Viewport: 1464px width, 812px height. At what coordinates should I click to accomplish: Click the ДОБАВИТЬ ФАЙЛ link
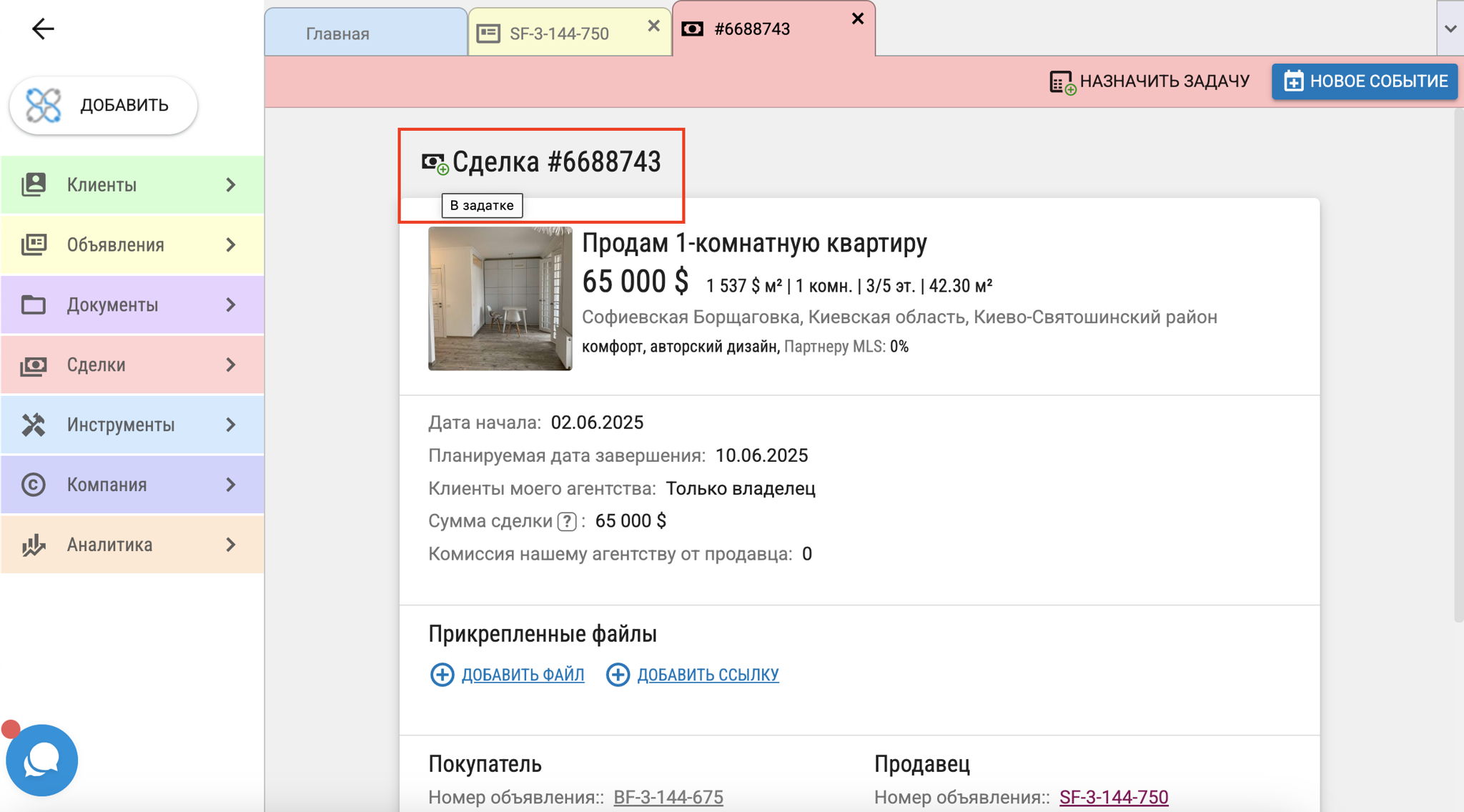click(x=523, y=675)
